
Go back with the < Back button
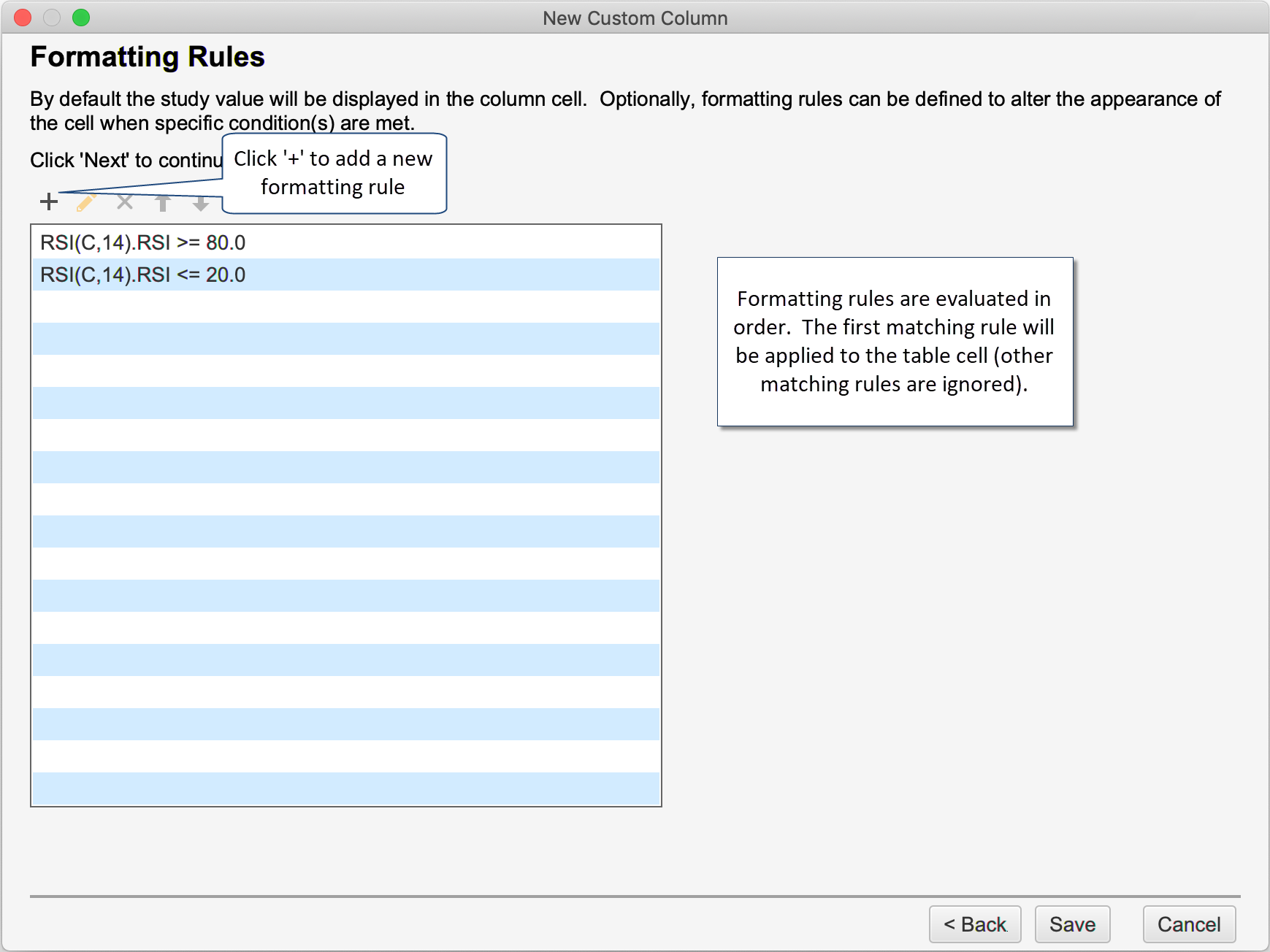pos(974,924)
